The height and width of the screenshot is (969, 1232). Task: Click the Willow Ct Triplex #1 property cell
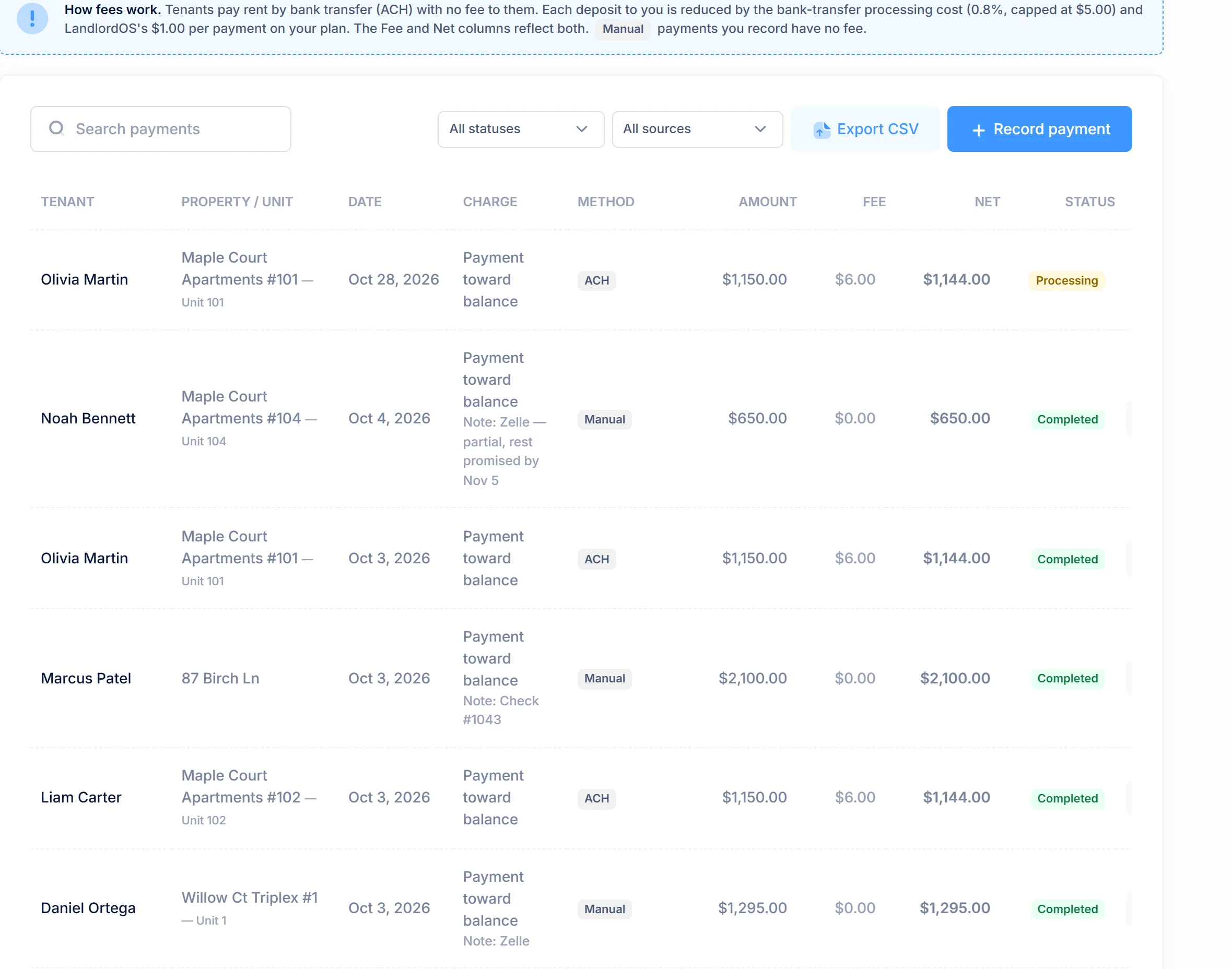(250, 908)
